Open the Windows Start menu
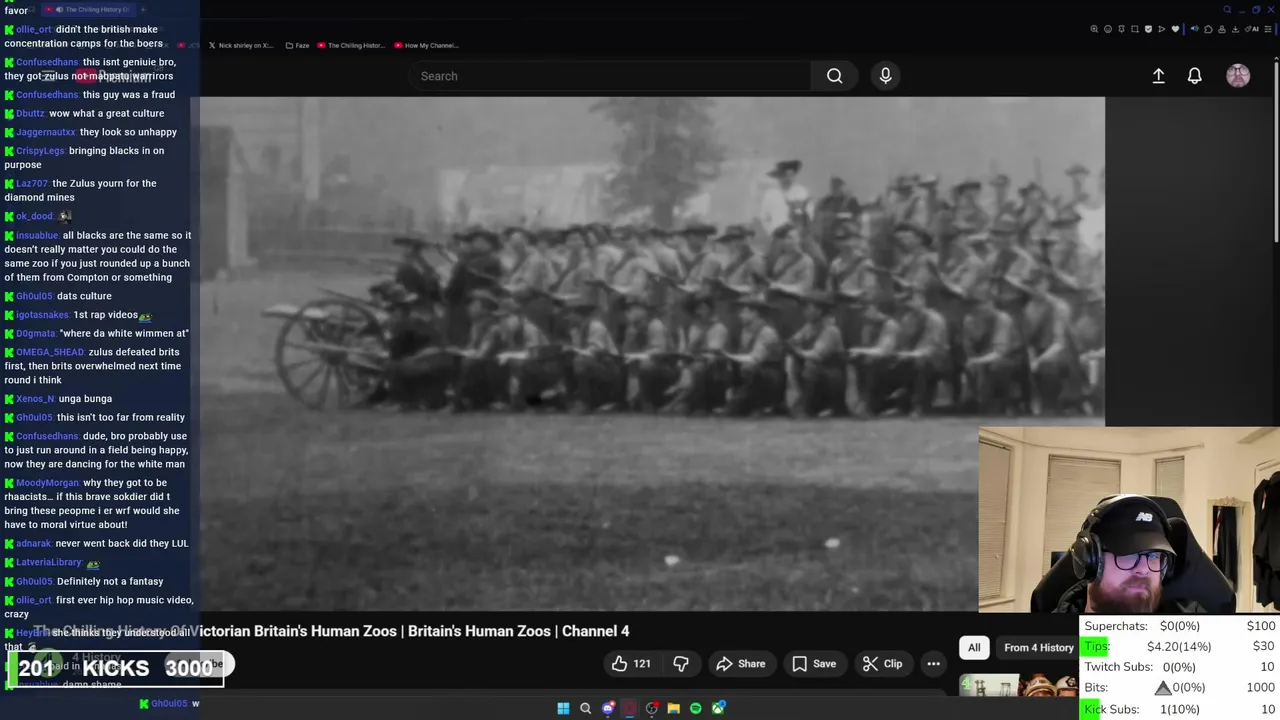Image resolution: width=1280 pixels, height=720 pixels. (563, 709)
